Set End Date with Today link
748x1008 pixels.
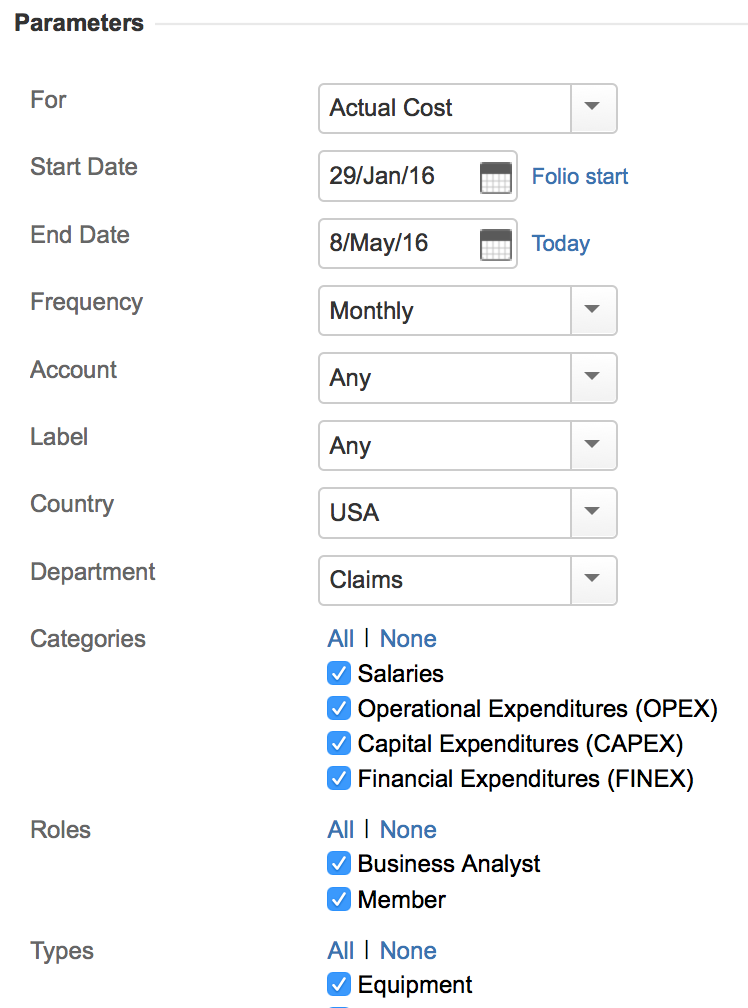point(560,244)
